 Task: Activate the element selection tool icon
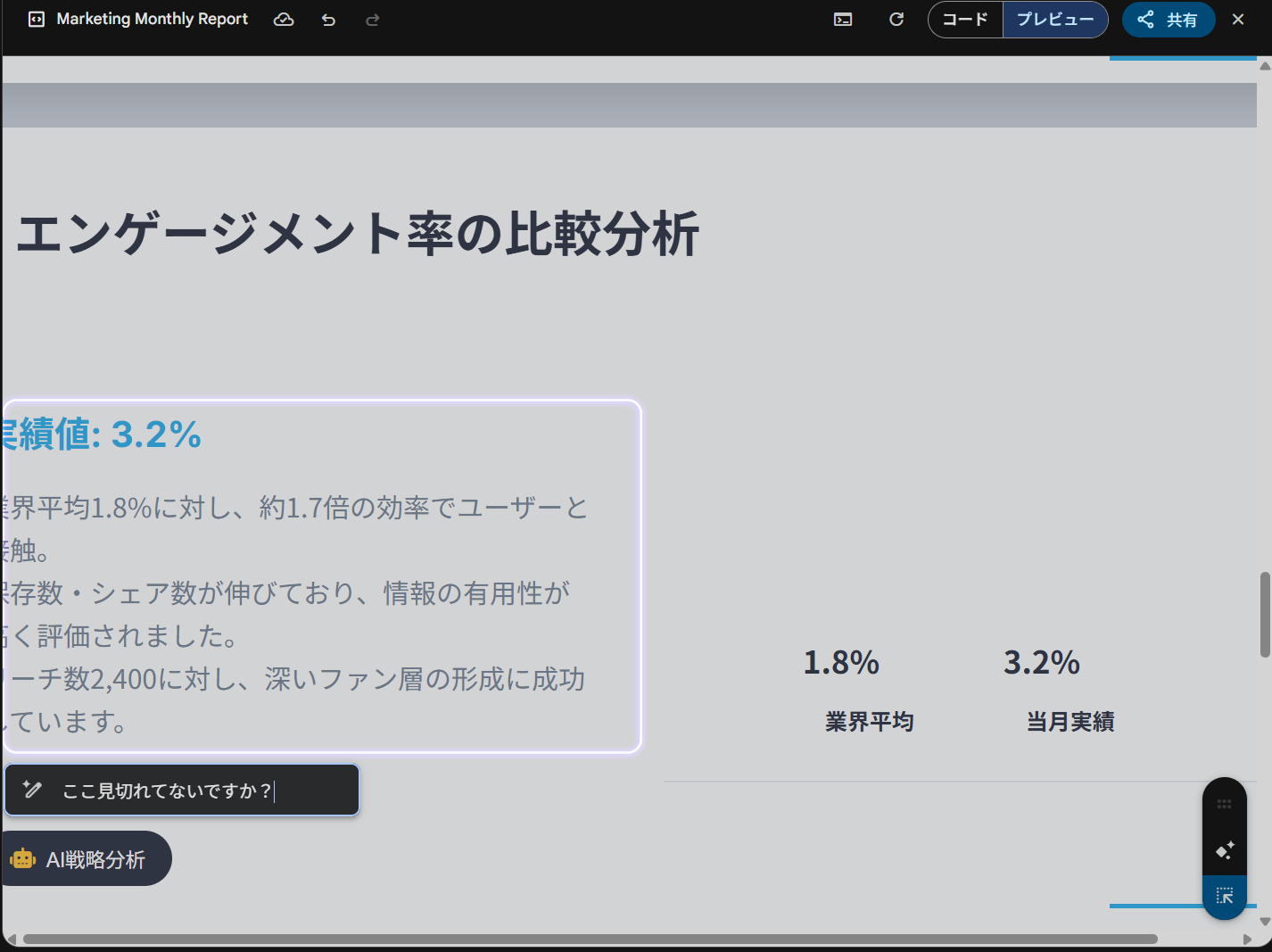1225,896
